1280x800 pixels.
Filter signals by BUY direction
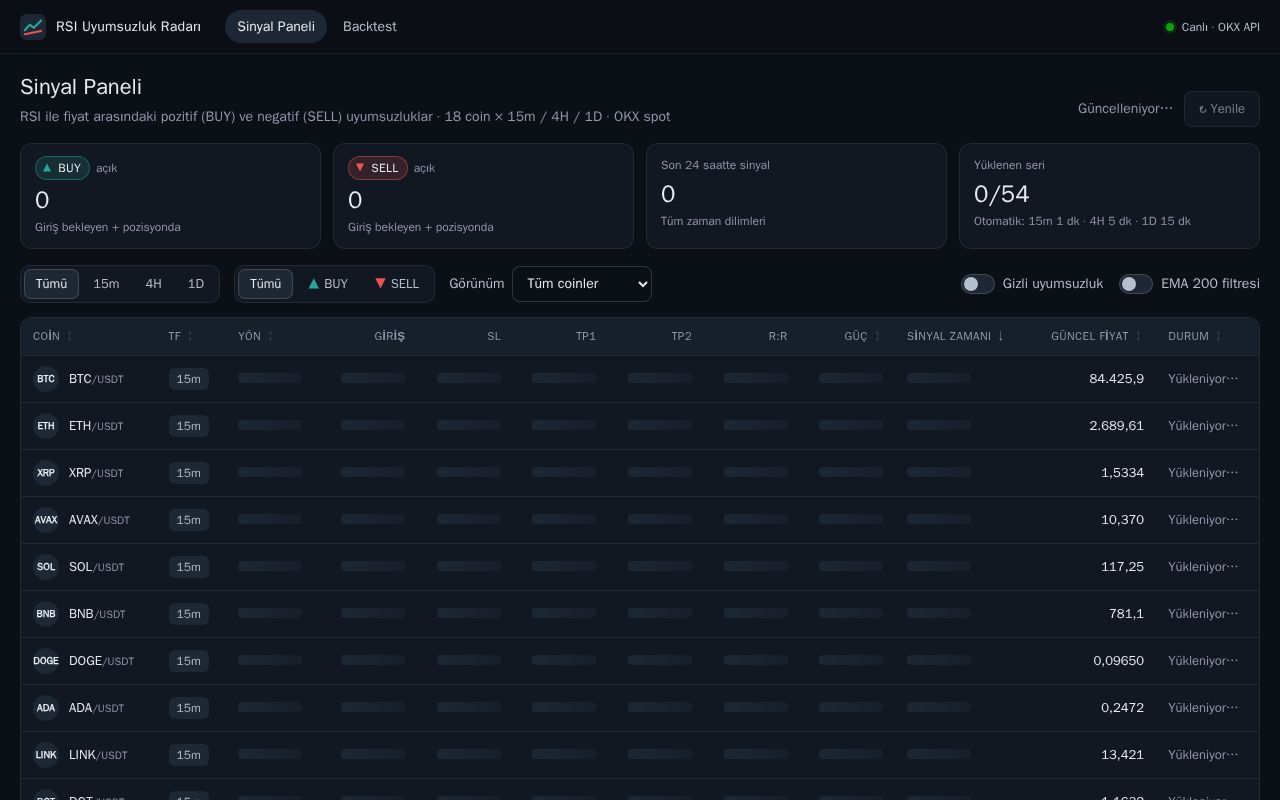click(x=328, y=284)
